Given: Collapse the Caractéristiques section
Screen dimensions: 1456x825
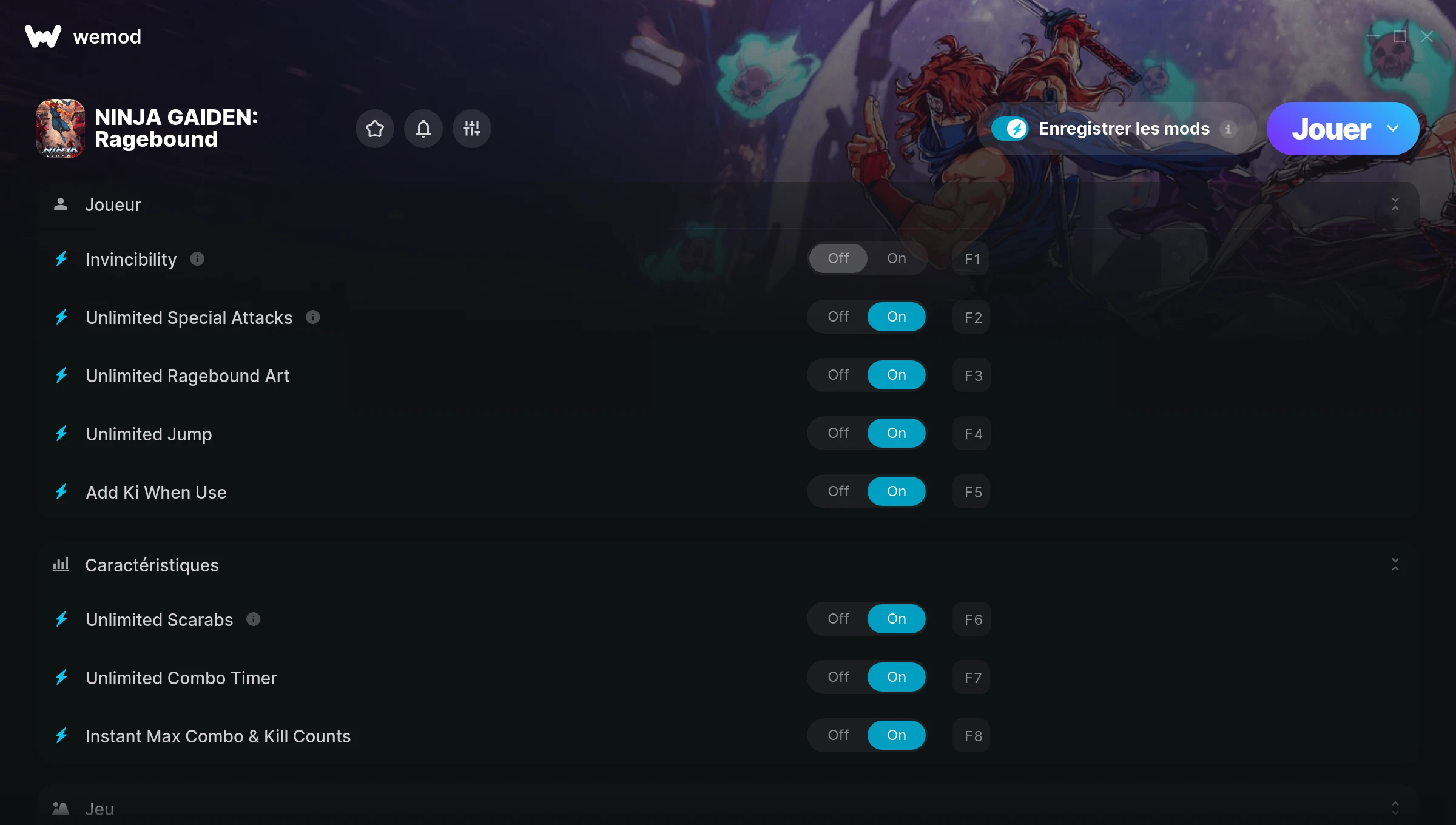Looking at the screenshot, I should pyautogui.click(x=1395, y=565).
